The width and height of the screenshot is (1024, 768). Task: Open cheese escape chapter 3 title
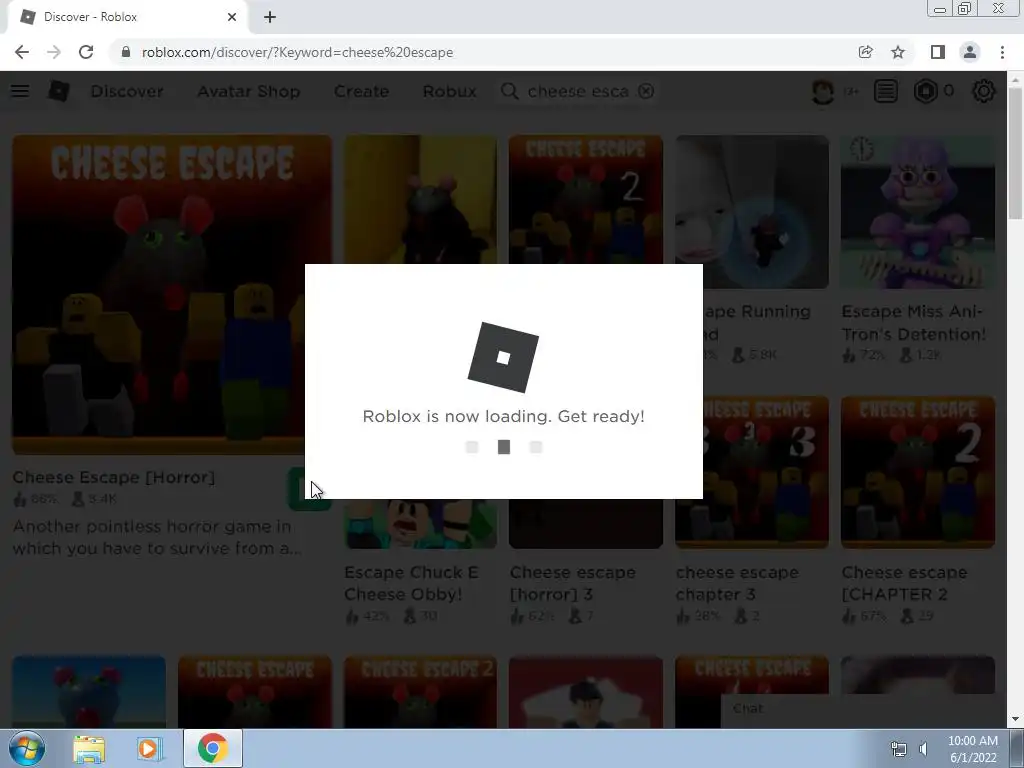(x=737, y=583)
